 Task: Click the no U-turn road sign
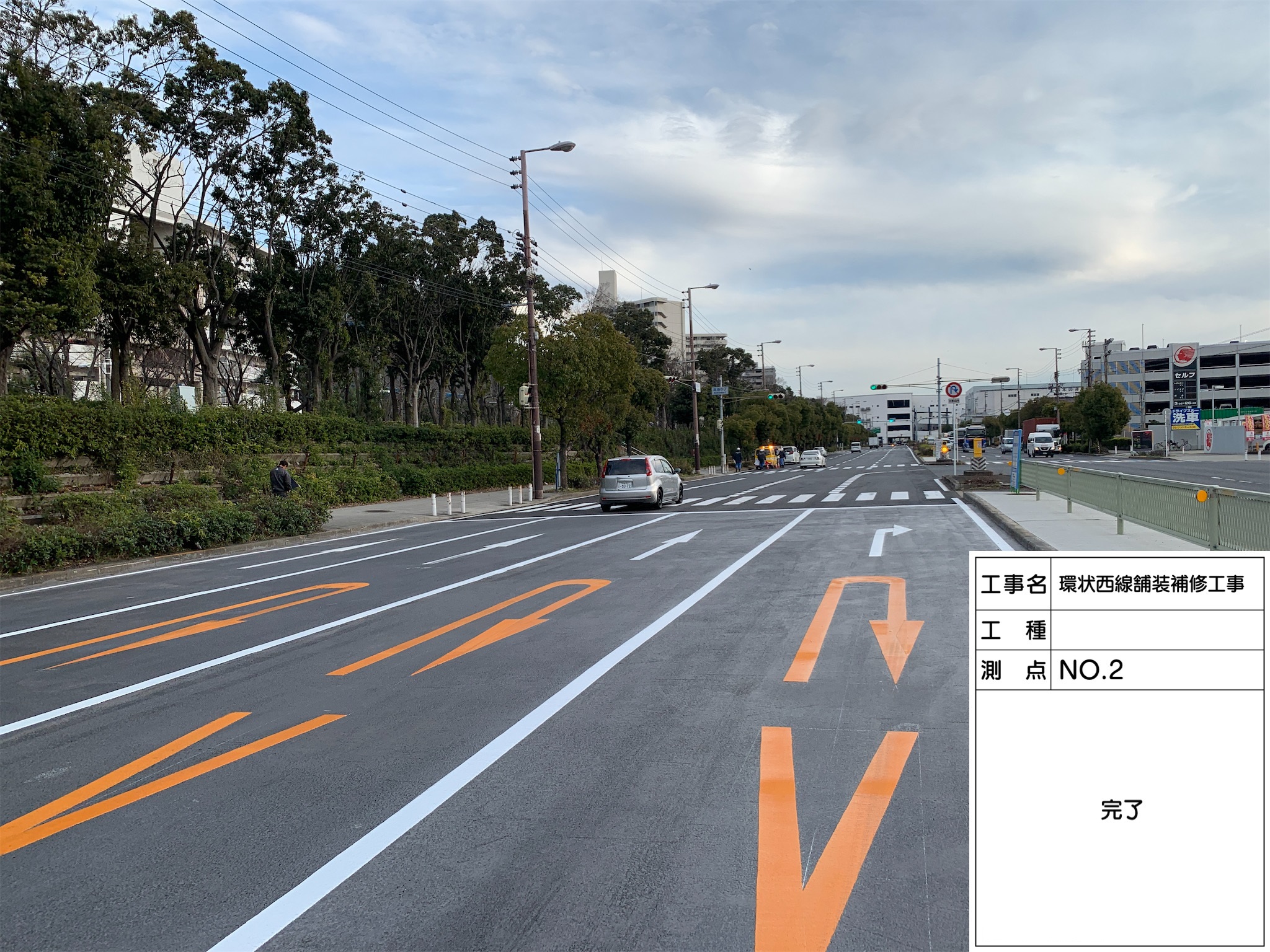[953, 390]
